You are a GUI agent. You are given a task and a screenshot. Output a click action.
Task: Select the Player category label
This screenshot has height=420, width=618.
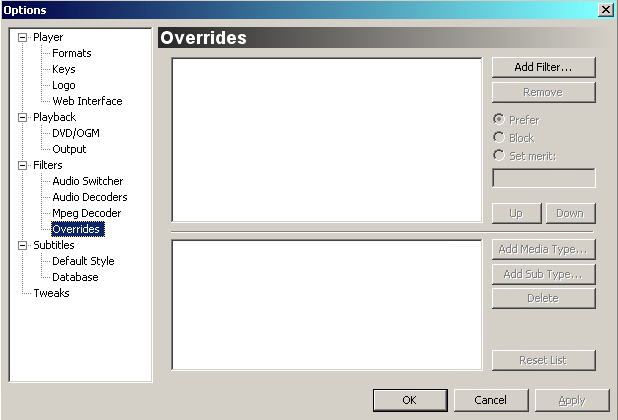[x=48, y=37]
